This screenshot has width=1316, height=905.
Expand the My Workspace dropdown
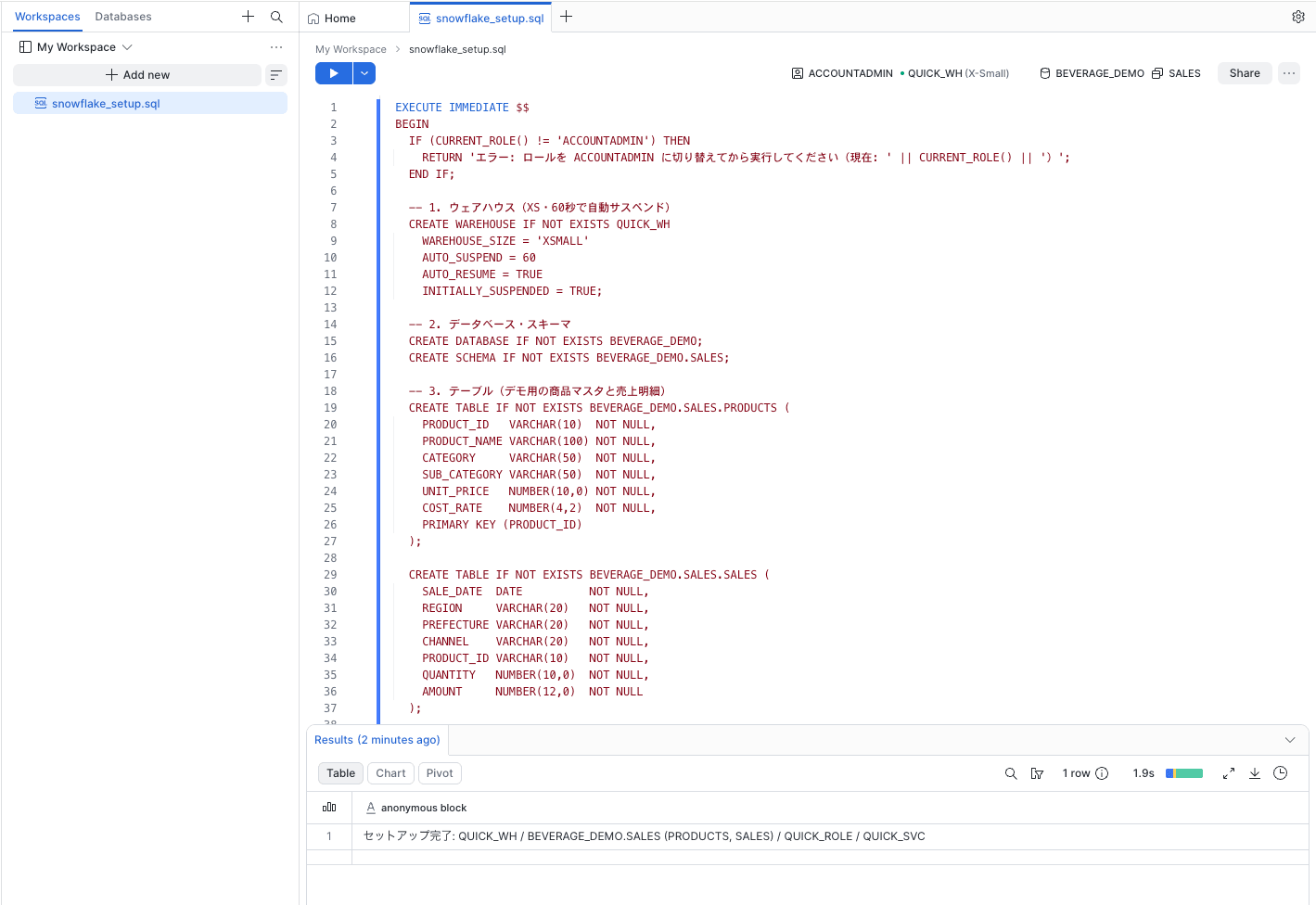coord(127,47)
